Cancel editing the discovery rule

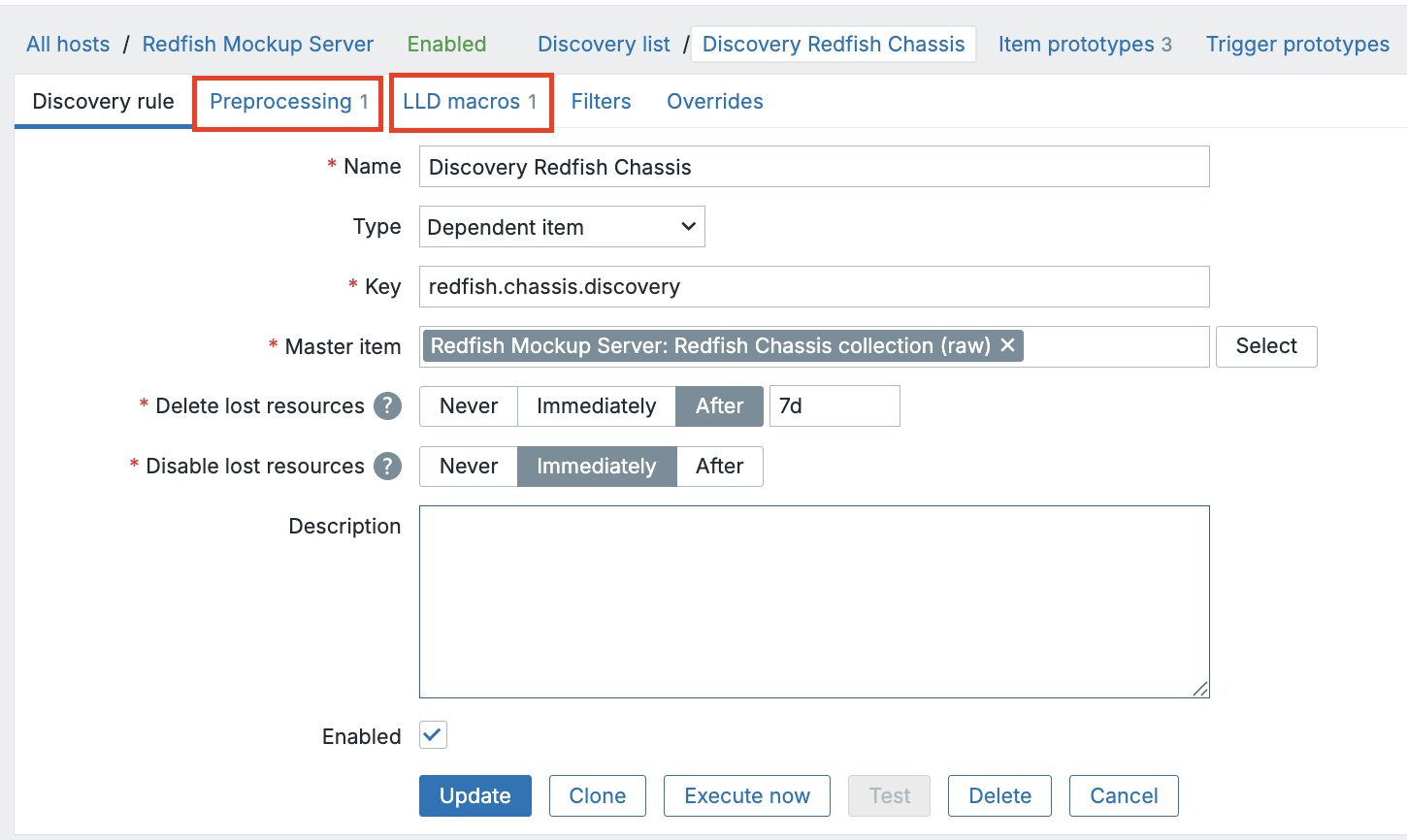[x=1123, y=795]
